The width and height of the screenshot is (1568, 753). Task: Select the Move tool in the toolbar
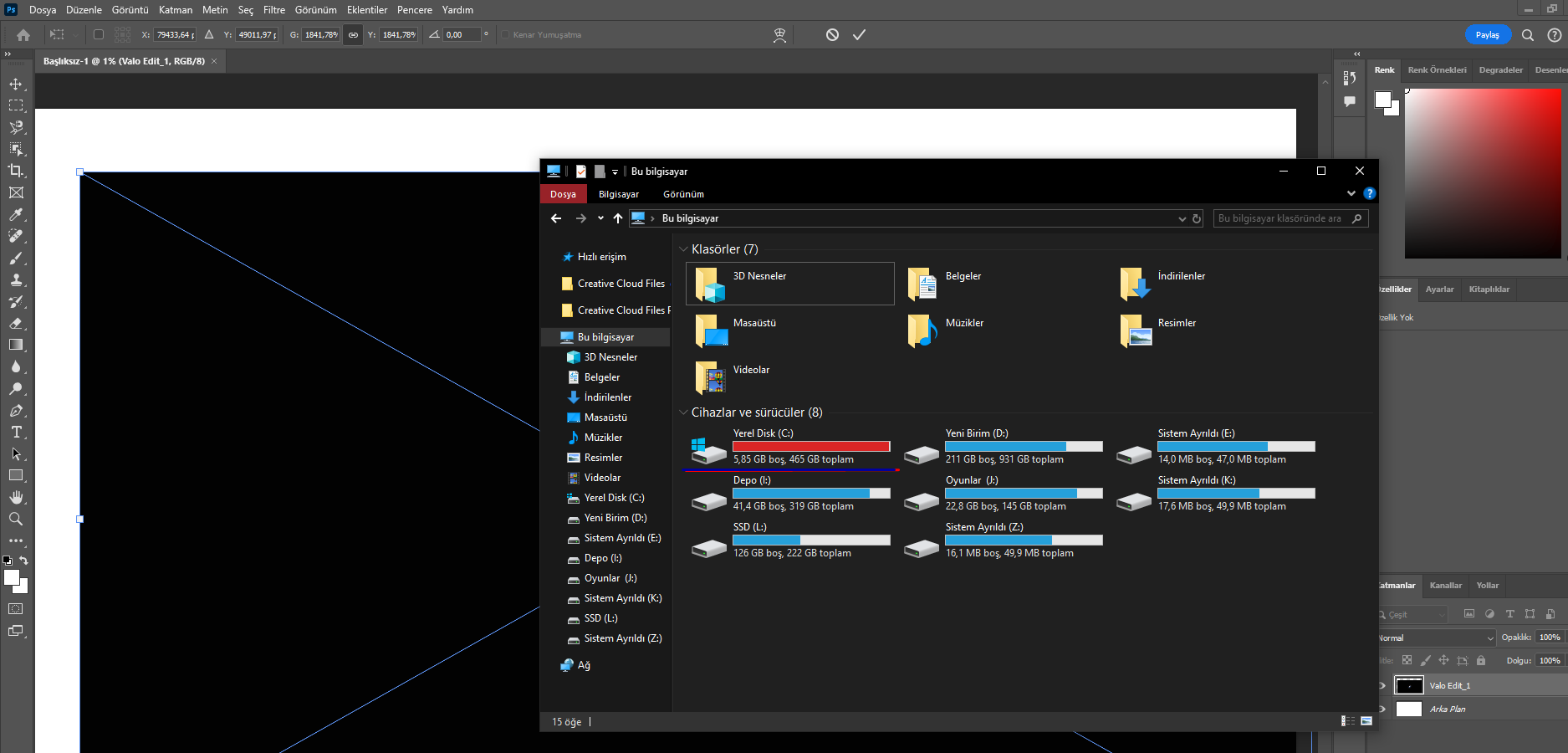[x=16, y=84]
